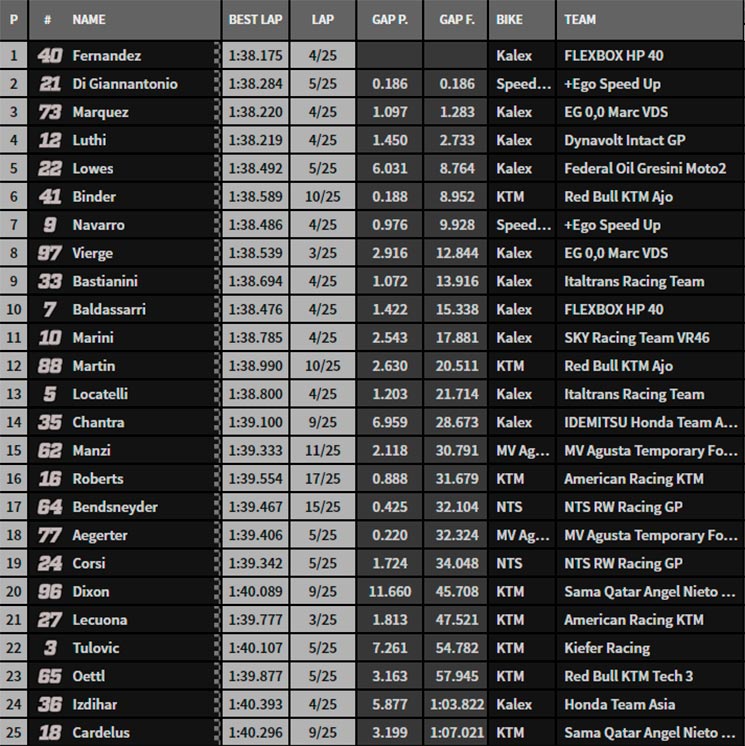Click the # rider number column header
This screenshot has height=746, width=745.
[48, 20]
